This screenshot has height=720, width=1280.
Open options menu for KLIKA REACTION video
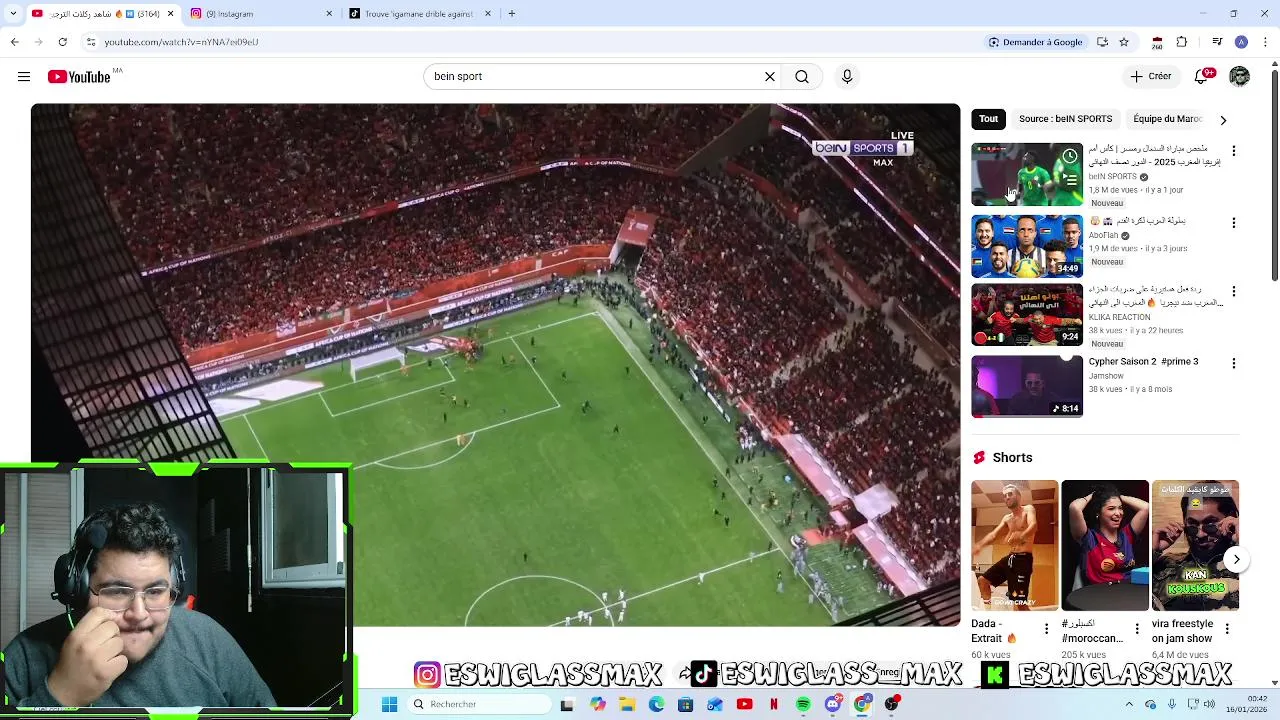(x=1233, y=292)
